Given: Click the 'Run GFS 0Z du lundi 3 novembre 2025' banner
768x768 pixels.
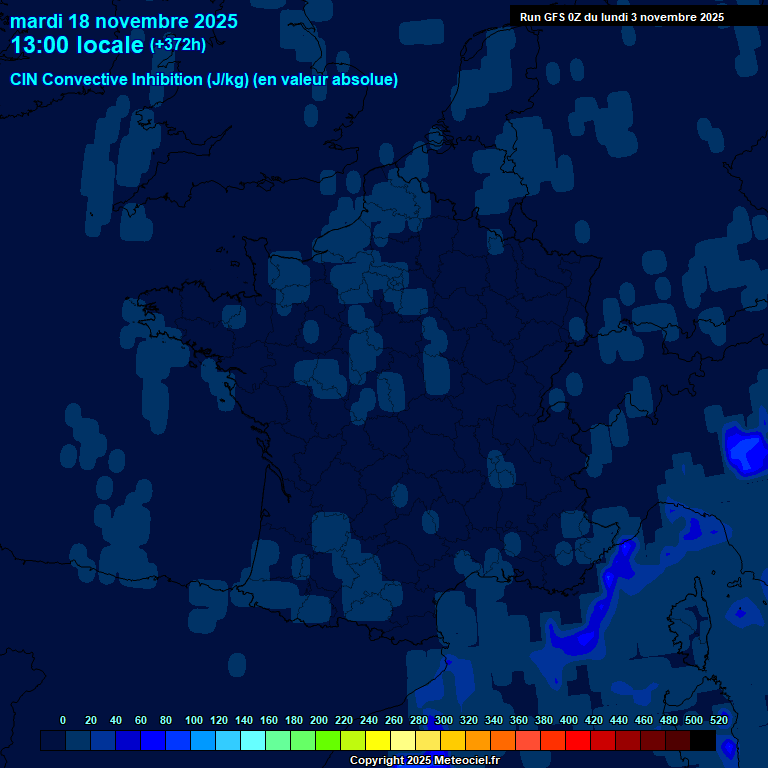Looking at the screenshot, I should pyautogui.click(x=621, y=17).
